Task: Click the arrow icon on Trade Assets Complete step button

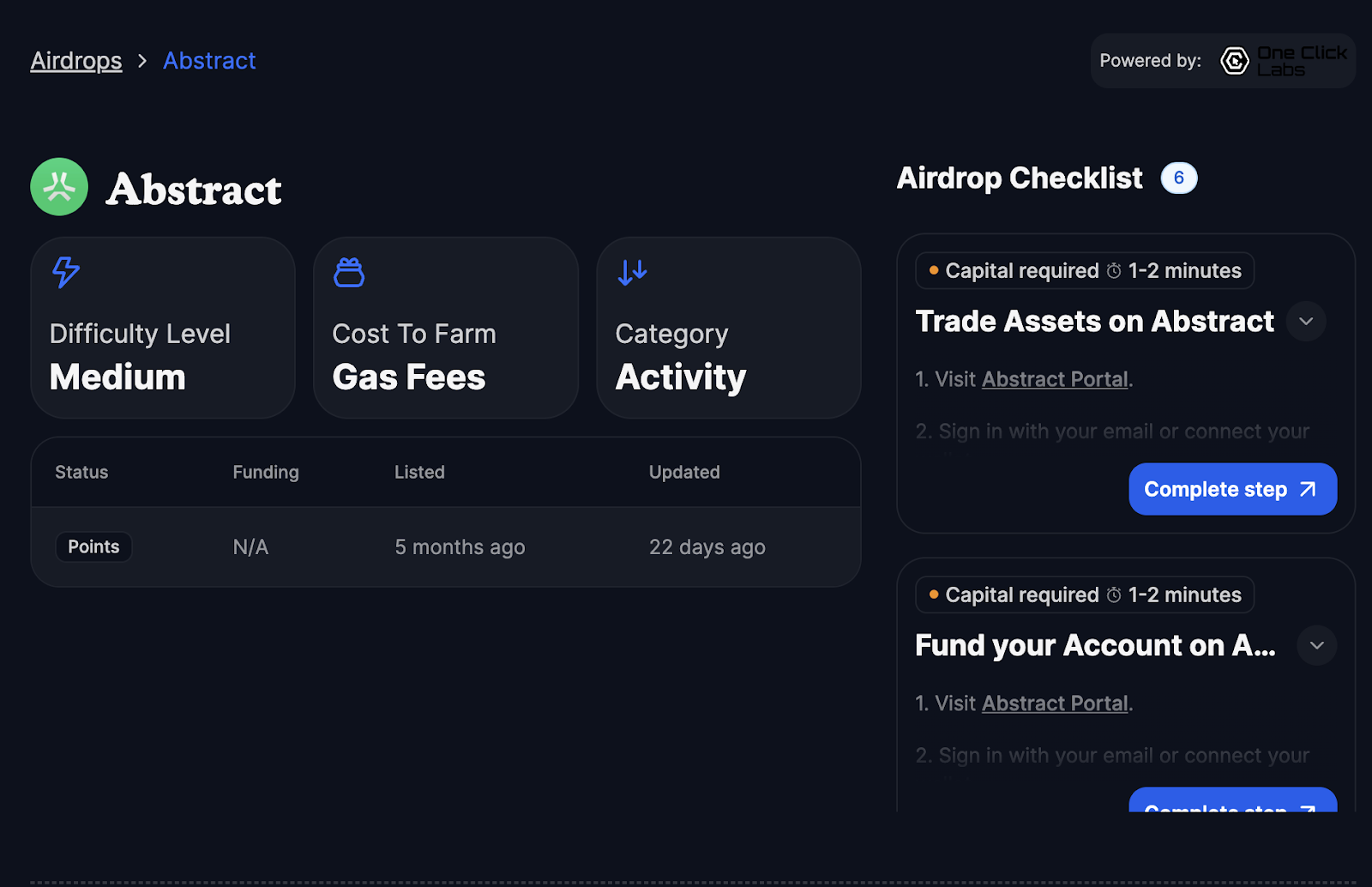Action: tap(1308, 489)
